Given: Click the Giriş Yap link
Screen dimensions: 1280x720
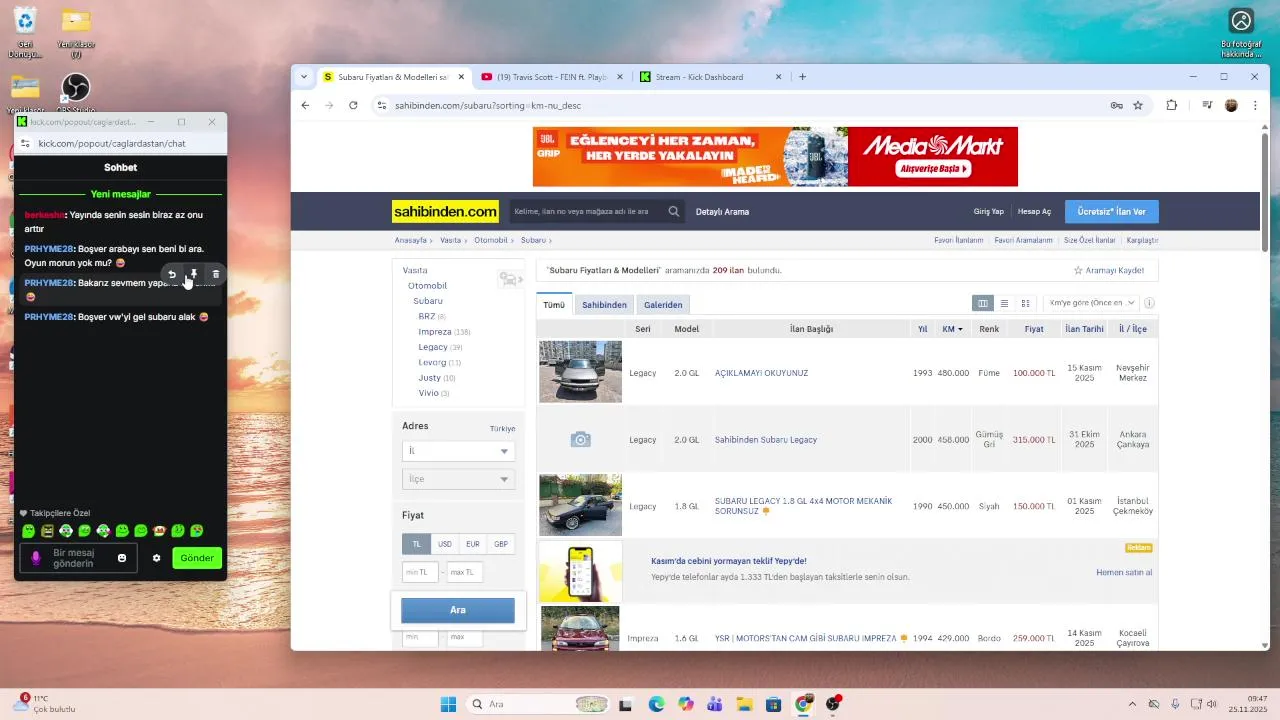Looking at the screenshot, I should pyautogui.click(x=989, y=212).
